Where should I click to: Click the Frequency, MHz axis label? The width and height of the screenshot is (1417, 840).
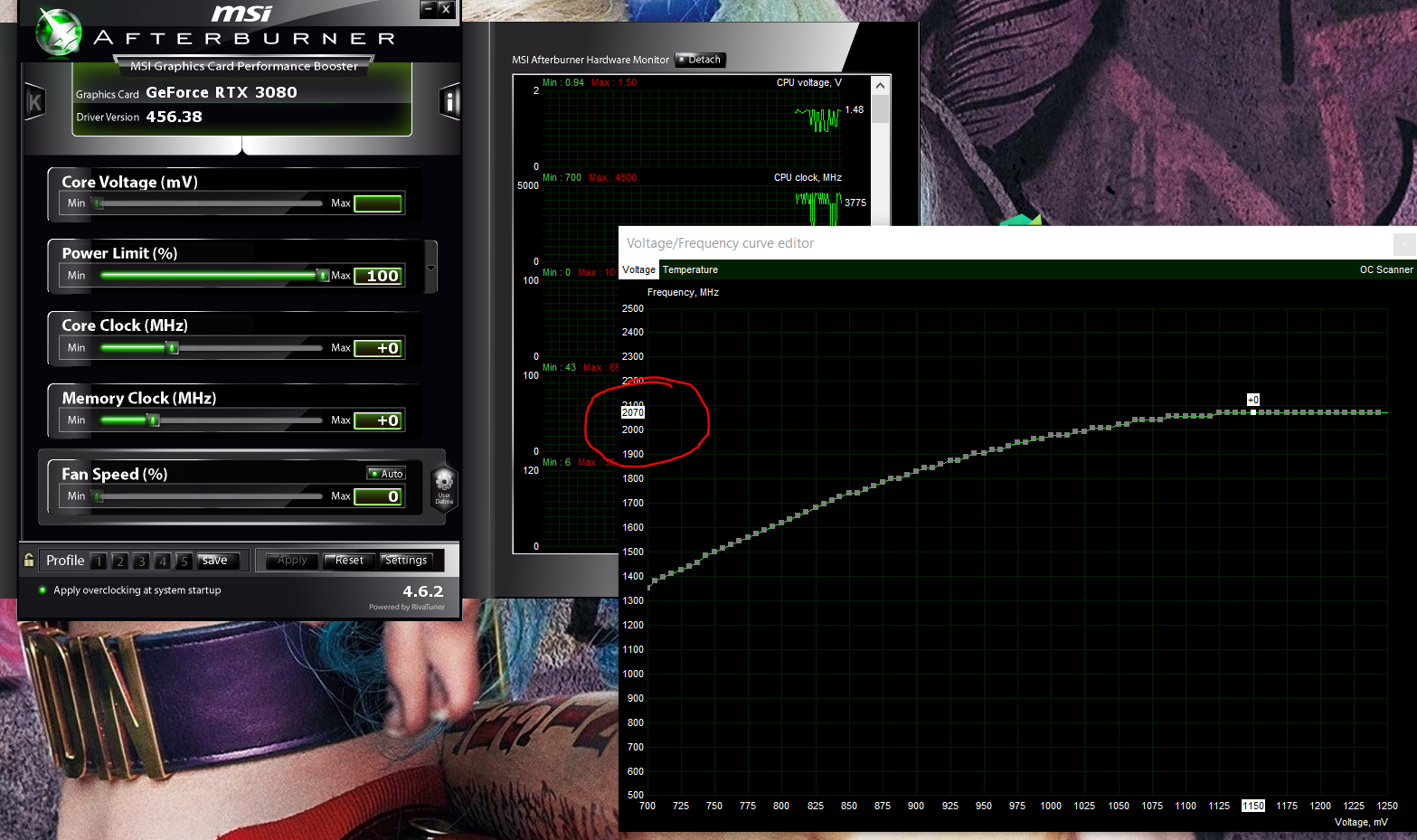click(683, 292)
